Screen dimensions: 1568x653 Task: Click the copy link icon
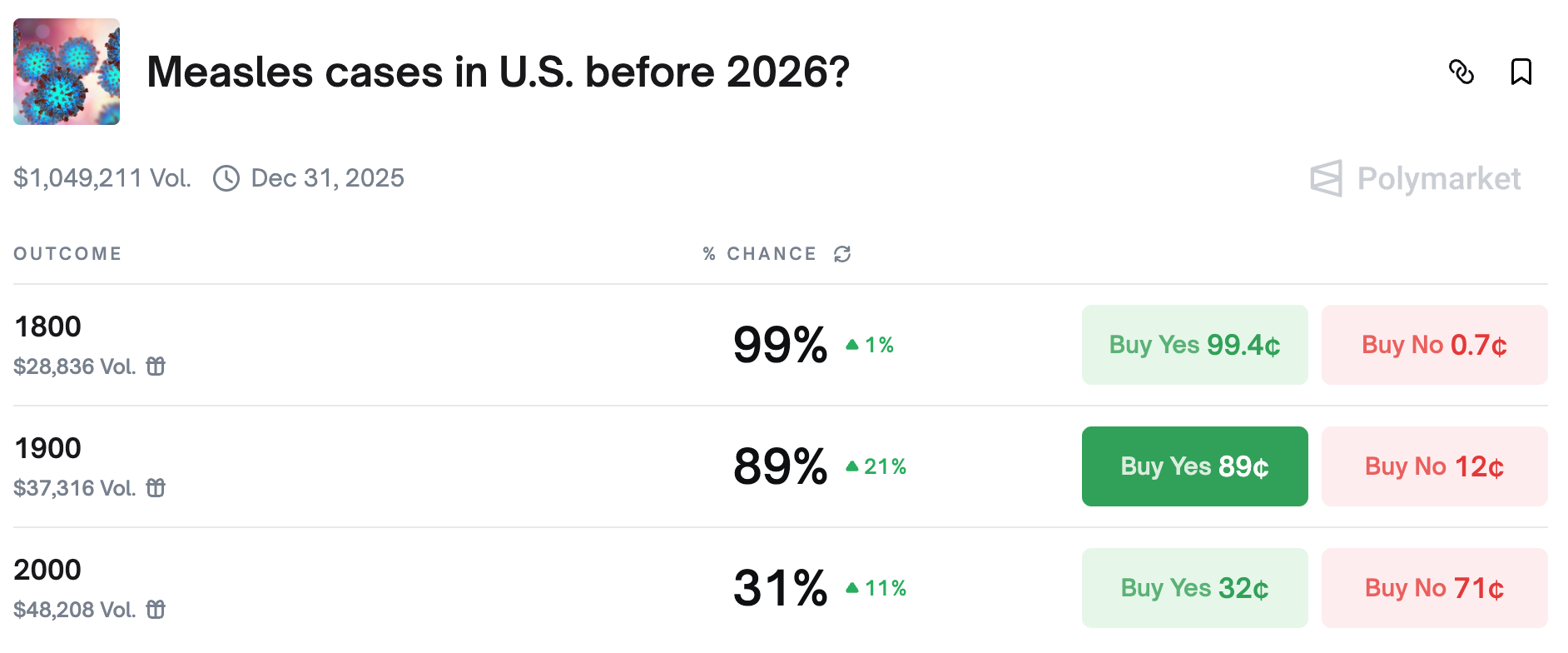pos(1461,72)
